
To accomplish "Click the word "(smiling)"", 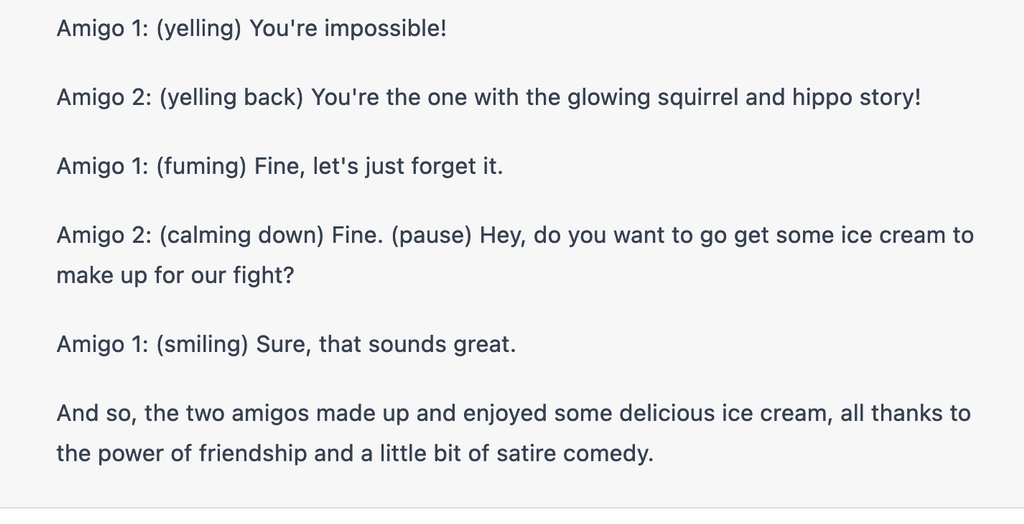I will tap(202, 344).
